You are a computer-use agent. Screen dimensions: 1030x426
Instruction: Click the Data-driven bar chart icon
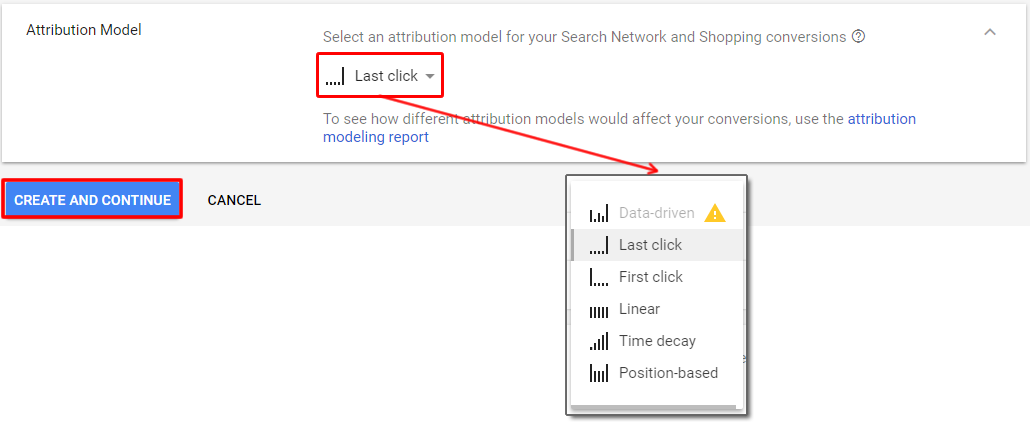(599, 213)
